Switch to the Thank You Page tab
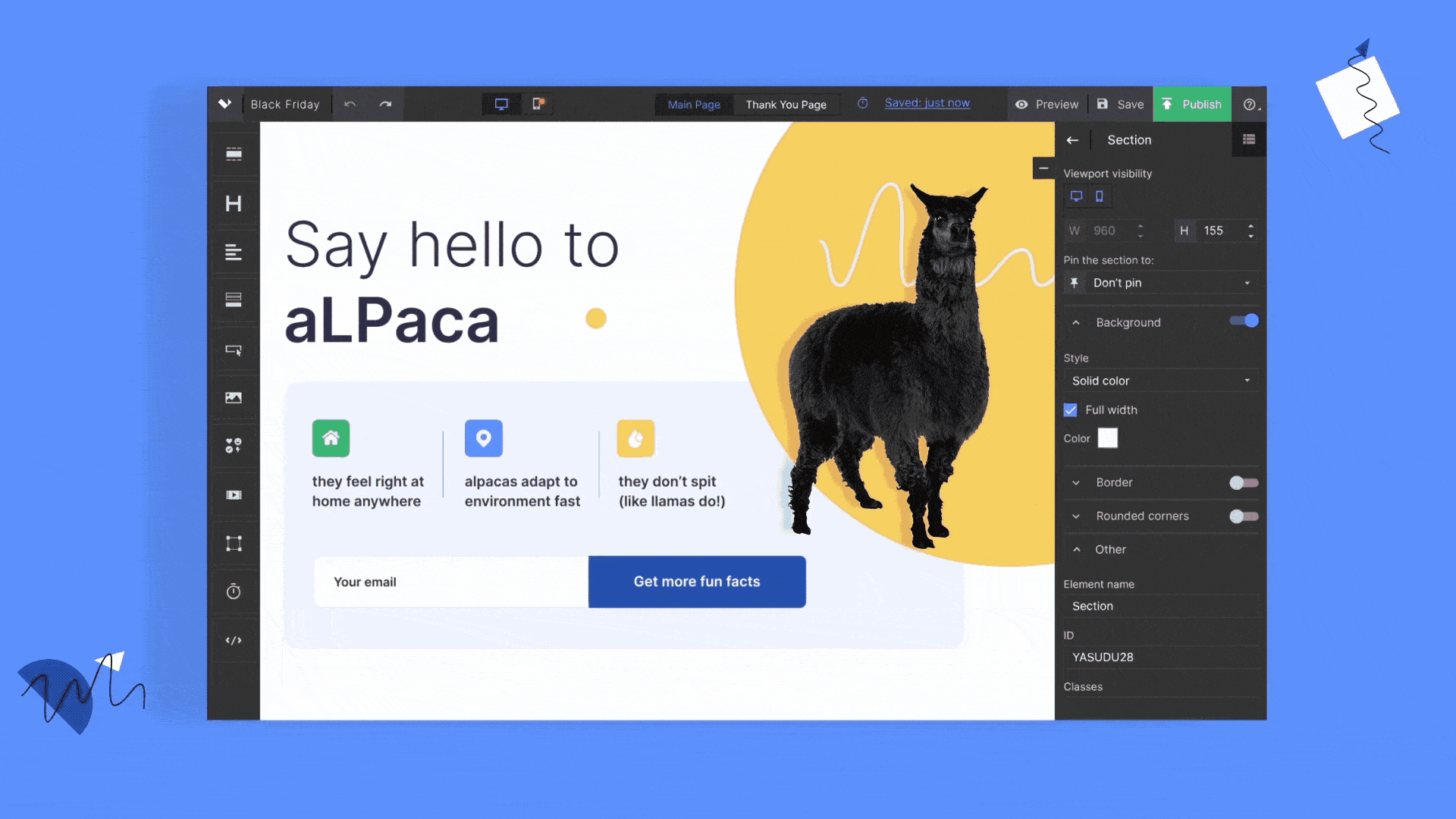 click(786, 105)
